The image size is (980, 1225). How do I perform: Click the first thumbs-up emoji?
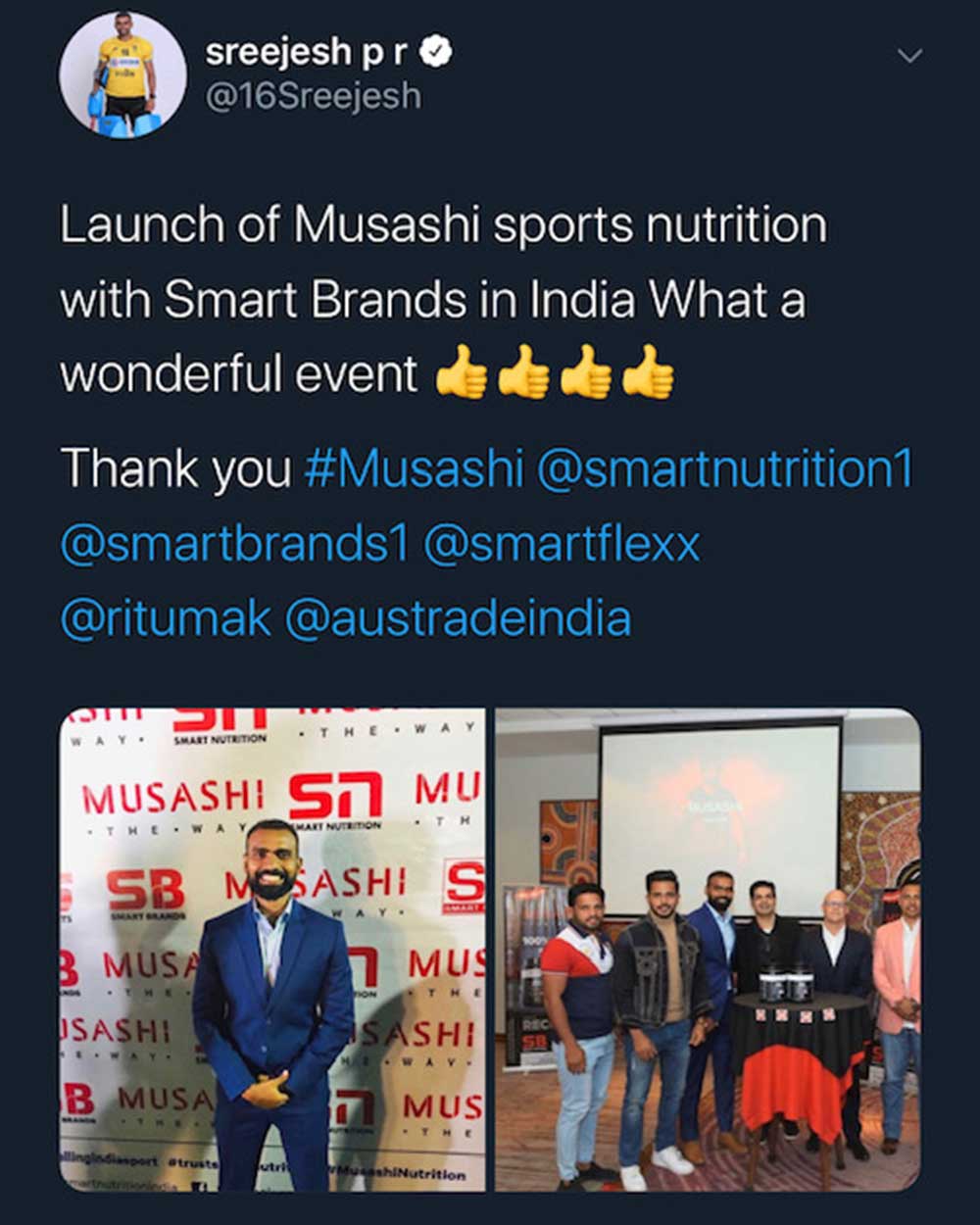tap(461, 373)
